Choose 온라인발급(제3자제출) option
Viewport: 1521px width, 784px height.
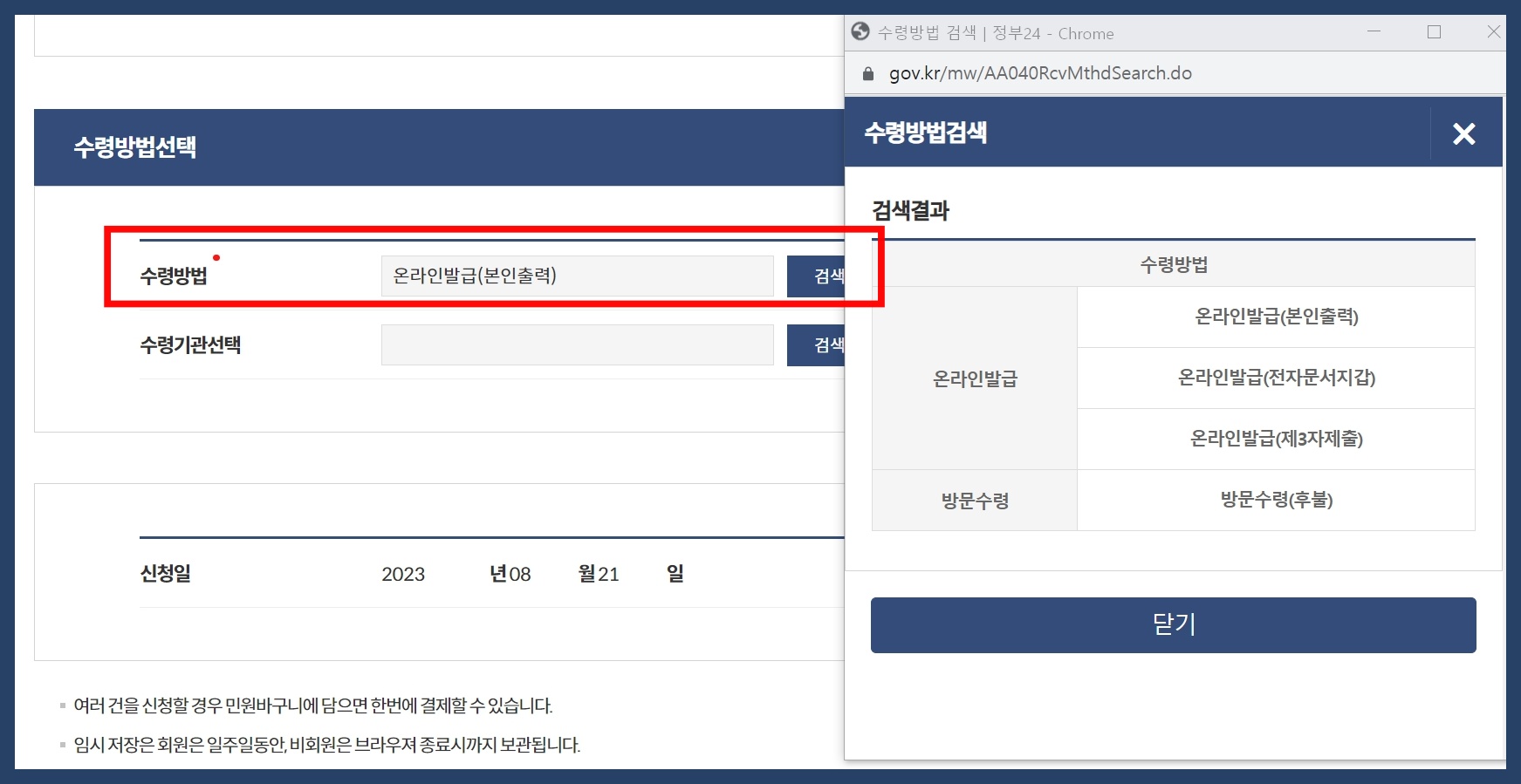(x=1276, y=439)
